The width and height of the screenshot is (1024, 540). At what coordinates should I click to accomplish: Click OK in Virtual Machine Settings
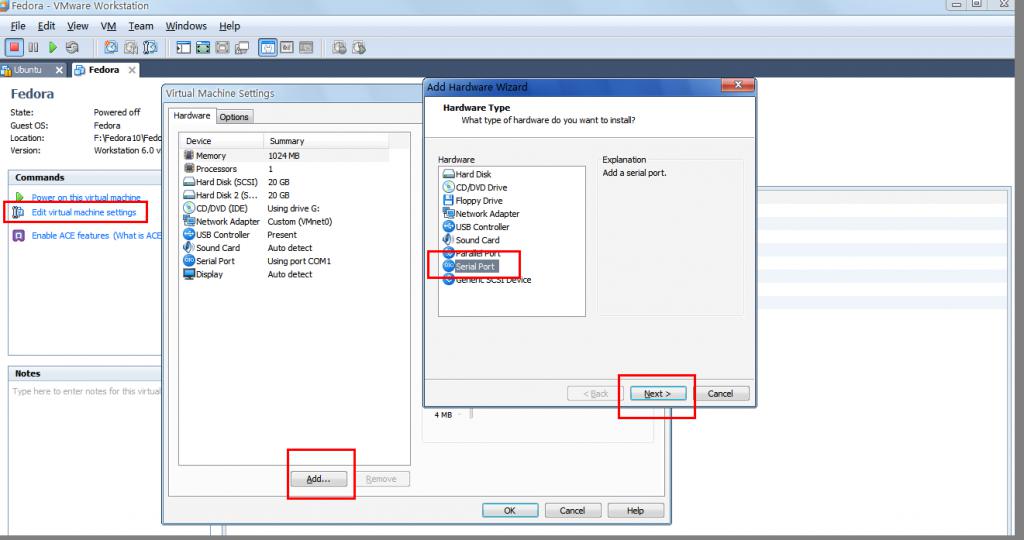tap(510, 511)
